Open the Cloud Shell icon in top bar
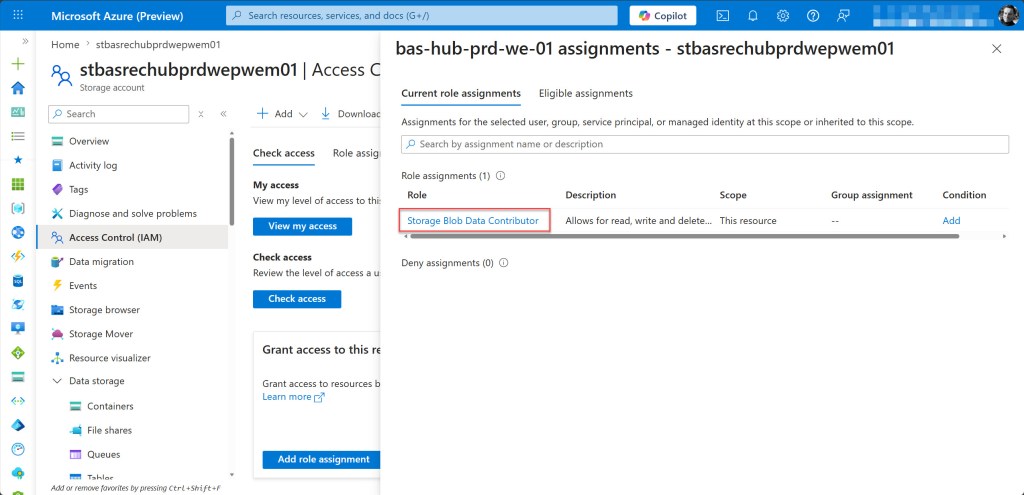Viewport: 1024px width, 495px height. point(723,16)
